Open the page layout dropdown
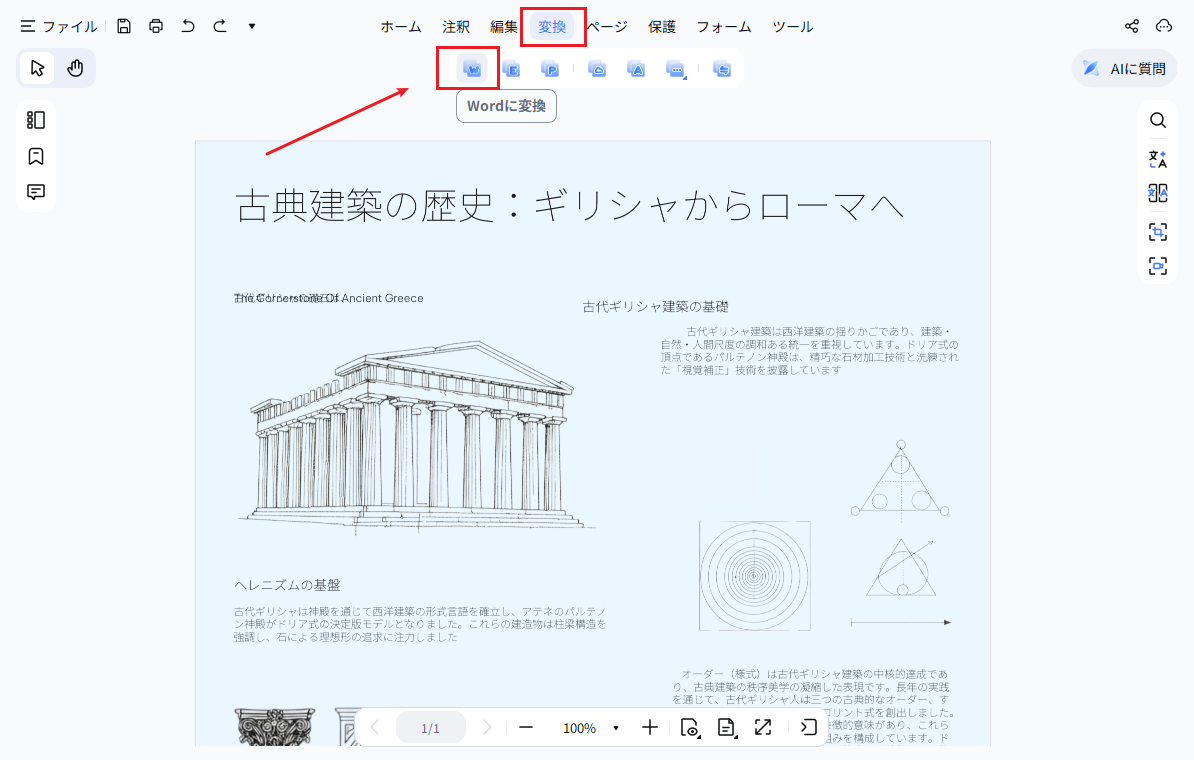The width and height of the screenshot is (1194, 760). click(x=726, y=728)
